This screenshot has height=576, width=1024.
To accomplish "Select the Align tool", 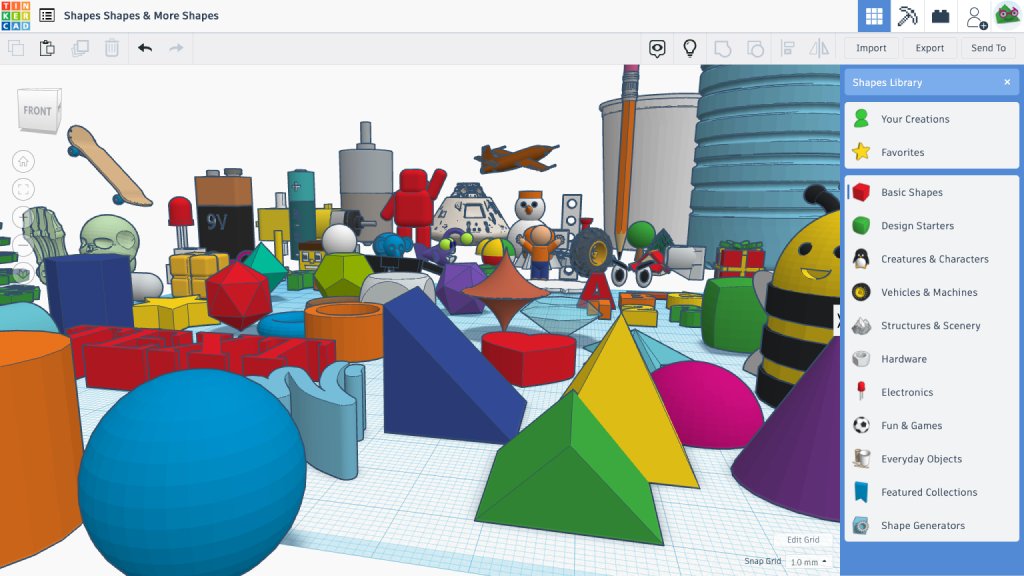I will tap(786, 47).
